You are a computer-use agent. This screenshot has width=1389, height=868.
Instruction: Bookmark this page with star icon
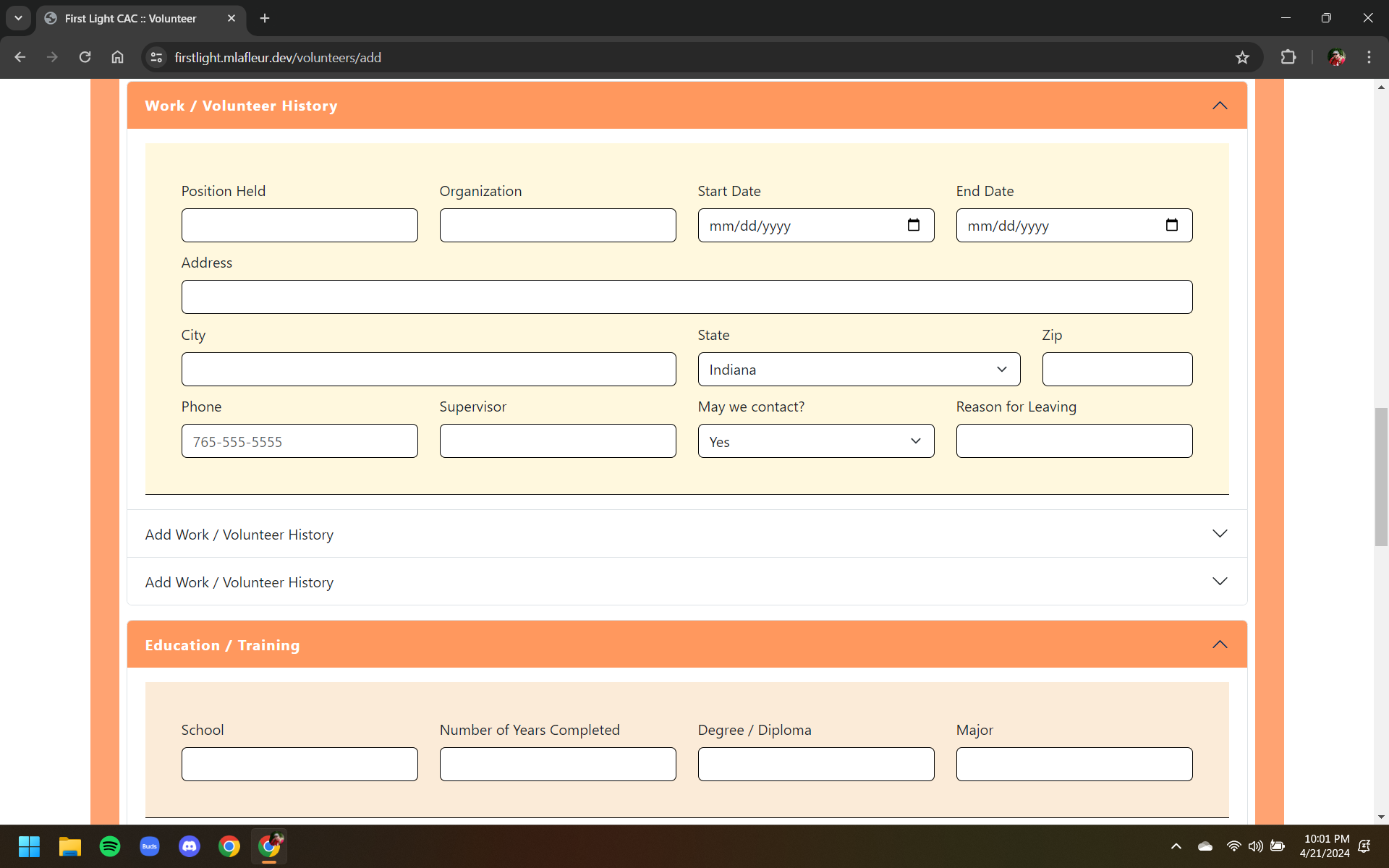pos(1242,58)
